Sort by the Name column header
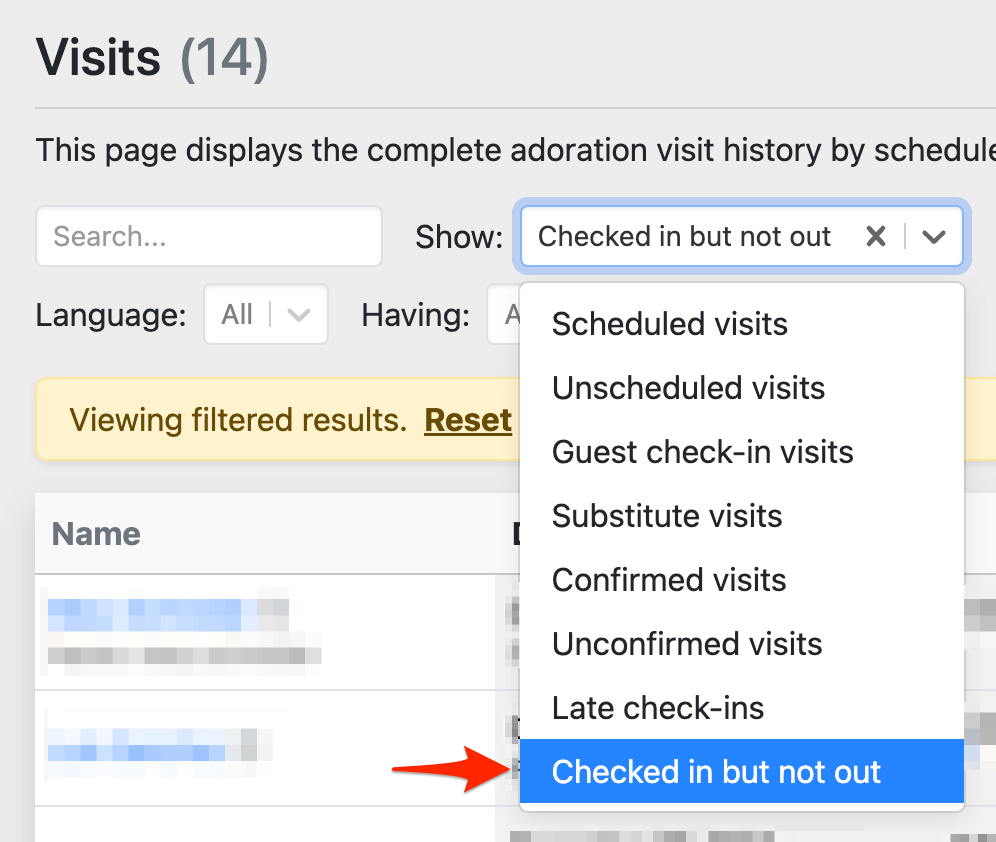The height and width of the screenshot is (842, 996). [x=96, y=533]
